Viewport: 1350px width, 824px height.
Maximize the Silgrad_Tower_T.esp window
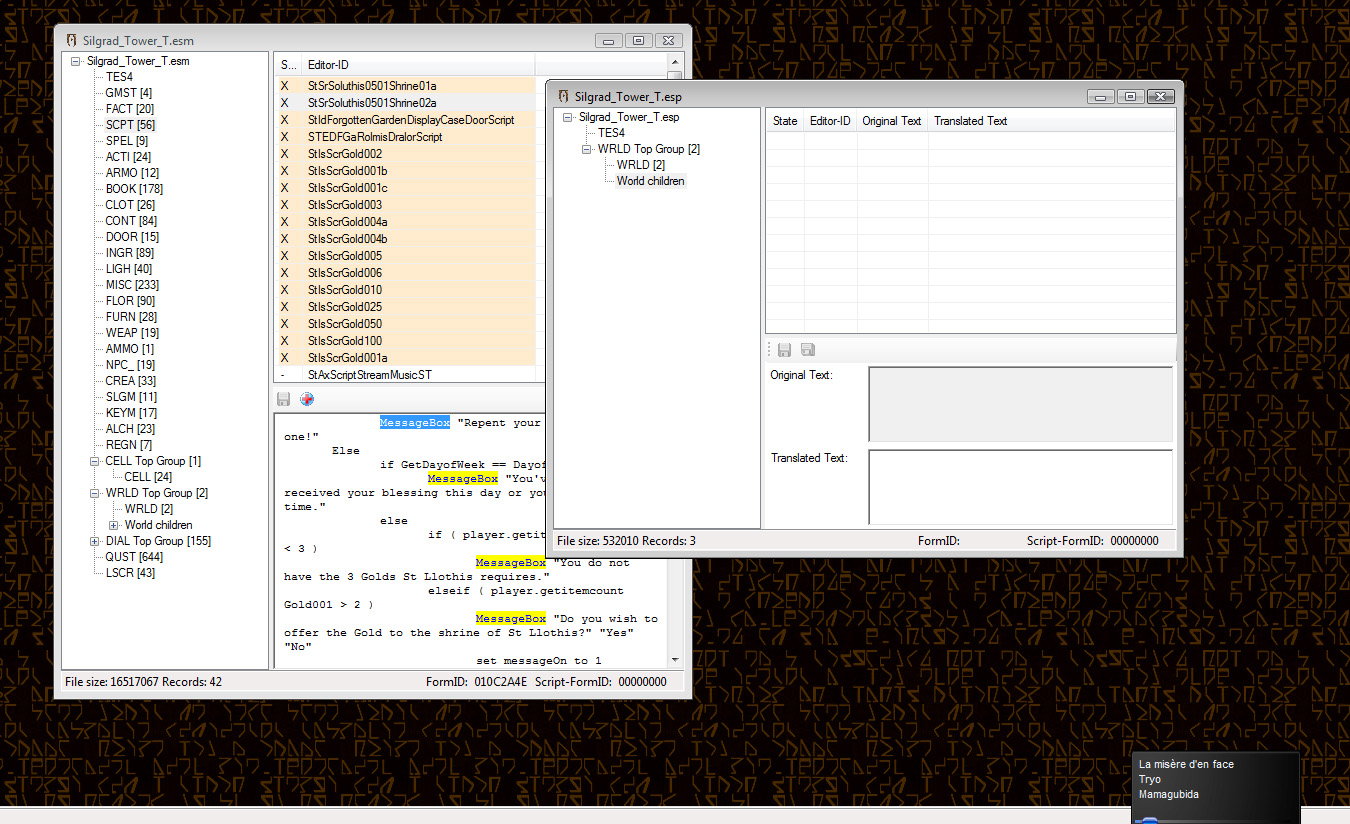point(1130,96)
